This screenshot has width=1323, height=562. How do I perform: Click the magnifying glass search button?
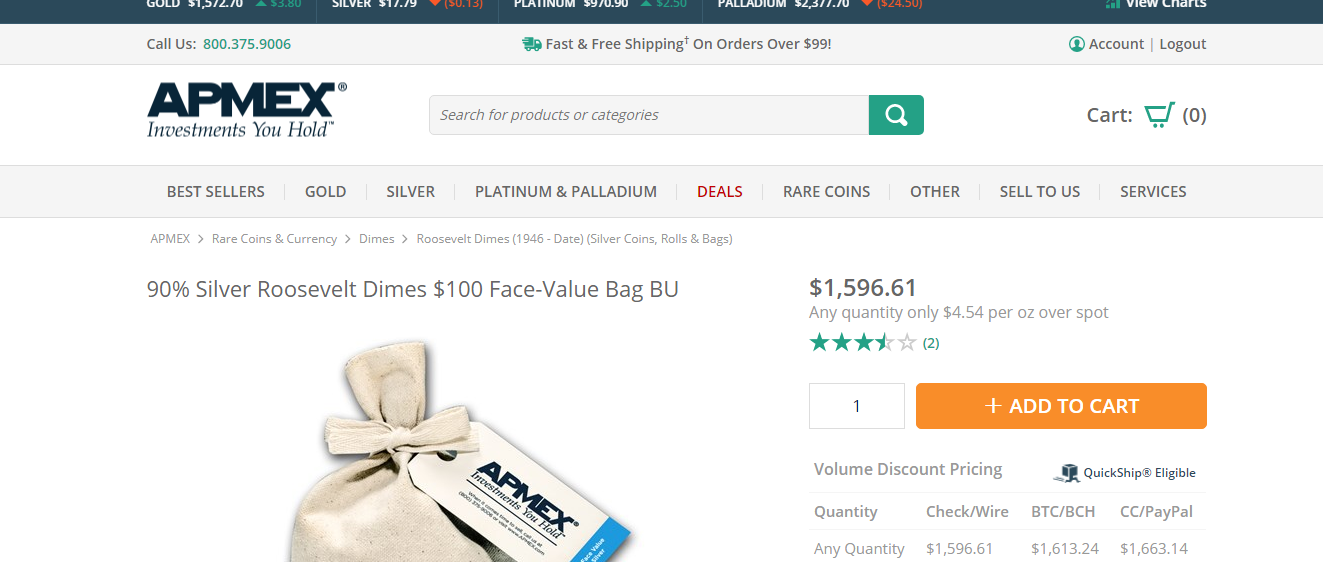[x=896, y=115]
